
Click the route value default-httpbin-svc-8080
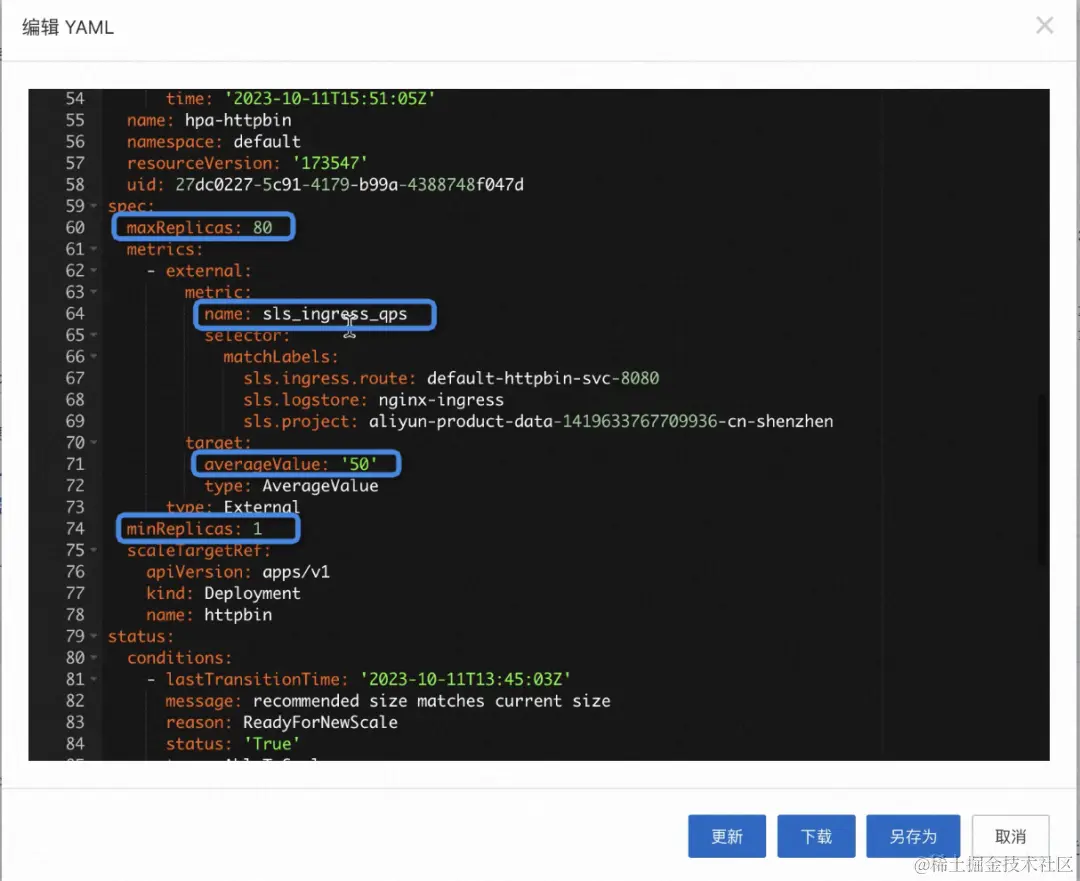(543, 377)
